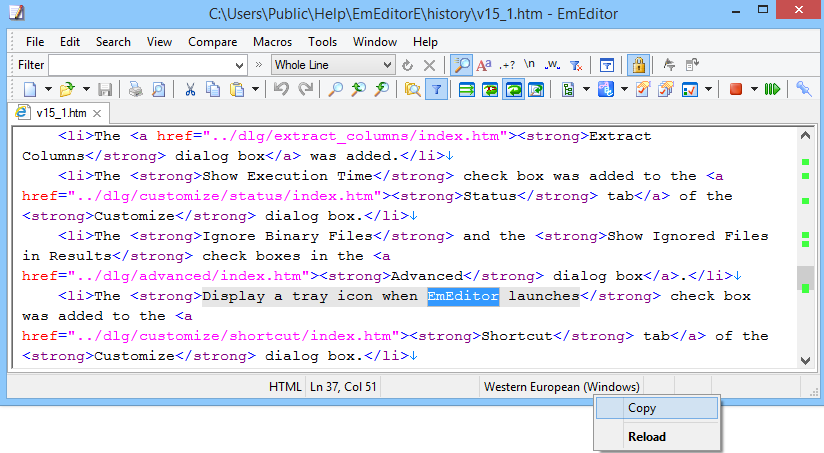Open Properties for Current Configuration icon

click(643, 89)
